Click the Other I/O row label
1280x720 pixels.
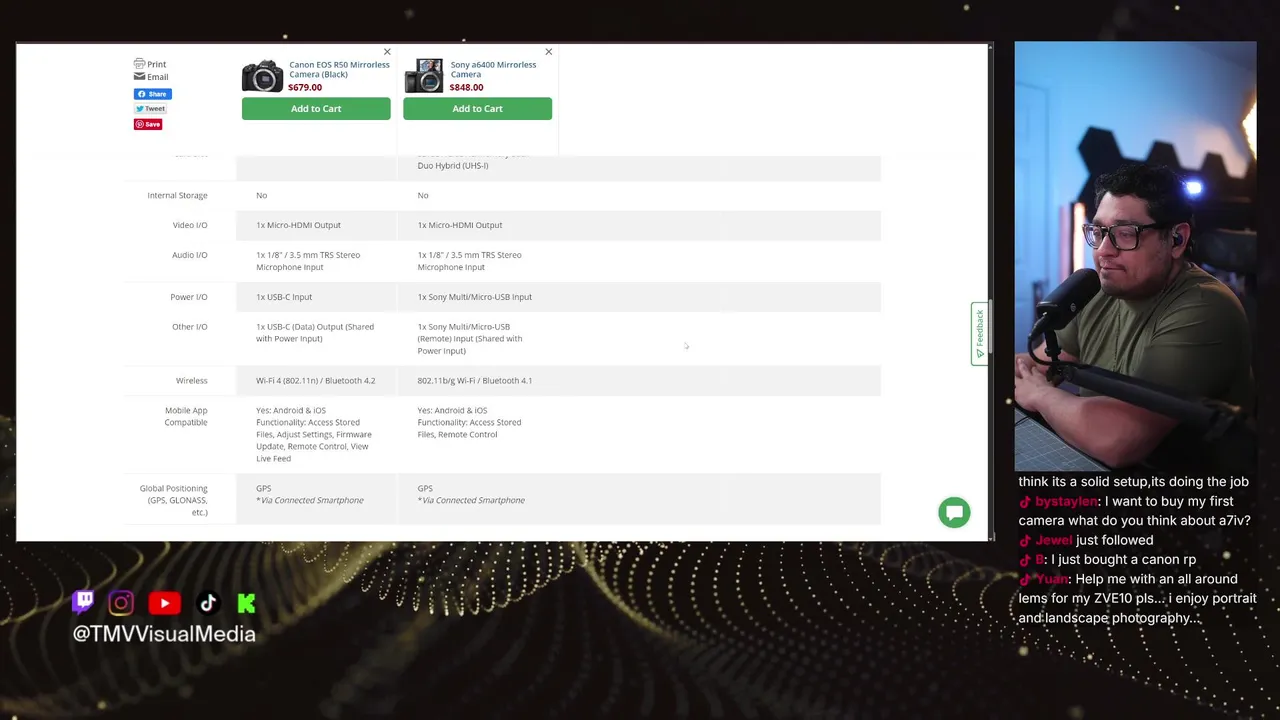190,327
